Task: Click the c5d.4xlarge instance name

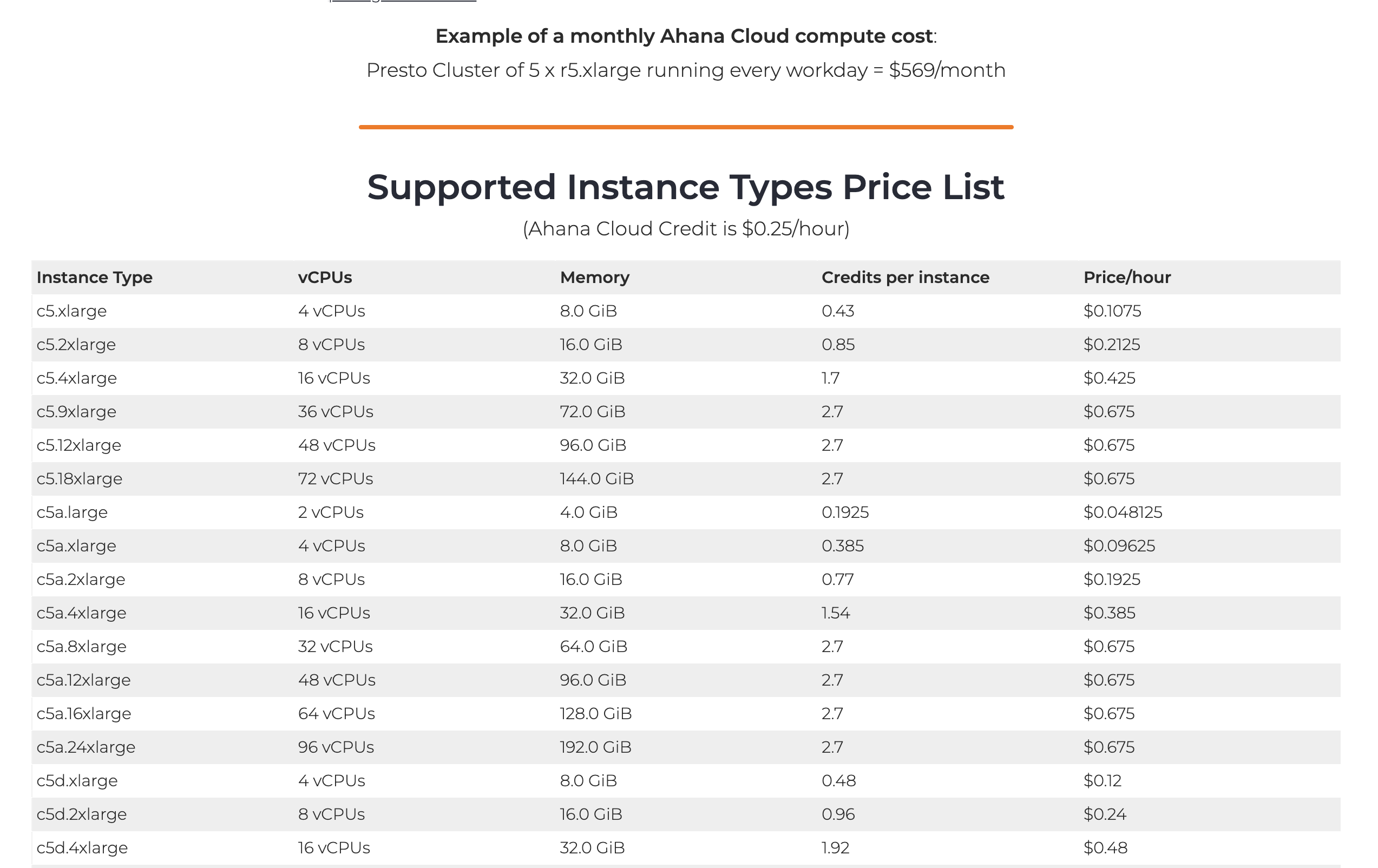Action: (x=82, y=848)
